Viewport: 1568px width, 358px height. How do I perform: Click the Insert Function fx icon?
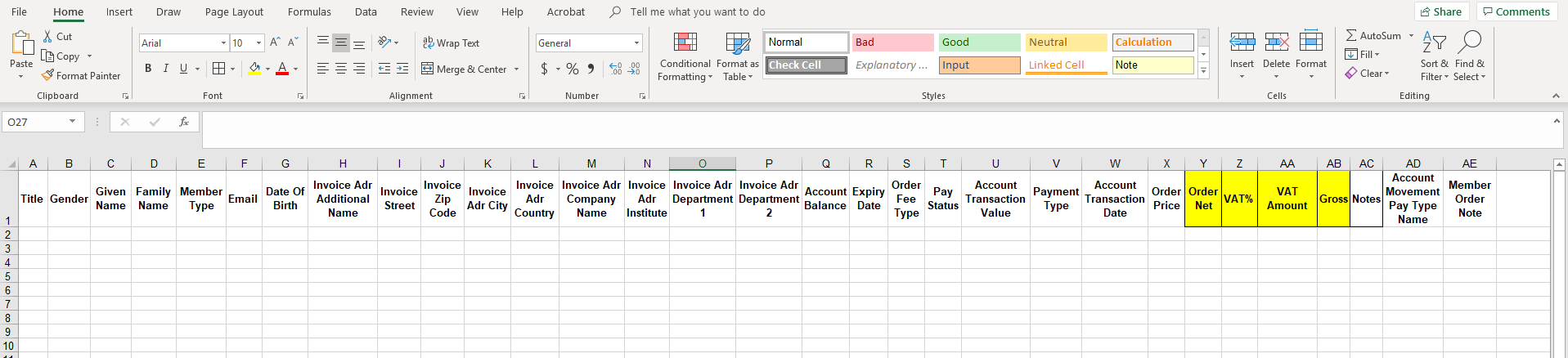point(184,122)
